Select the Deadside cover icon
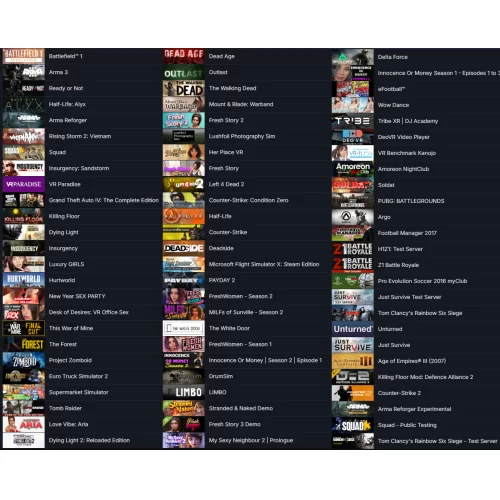This screenshot has width=500, height=500. point(184,248)
